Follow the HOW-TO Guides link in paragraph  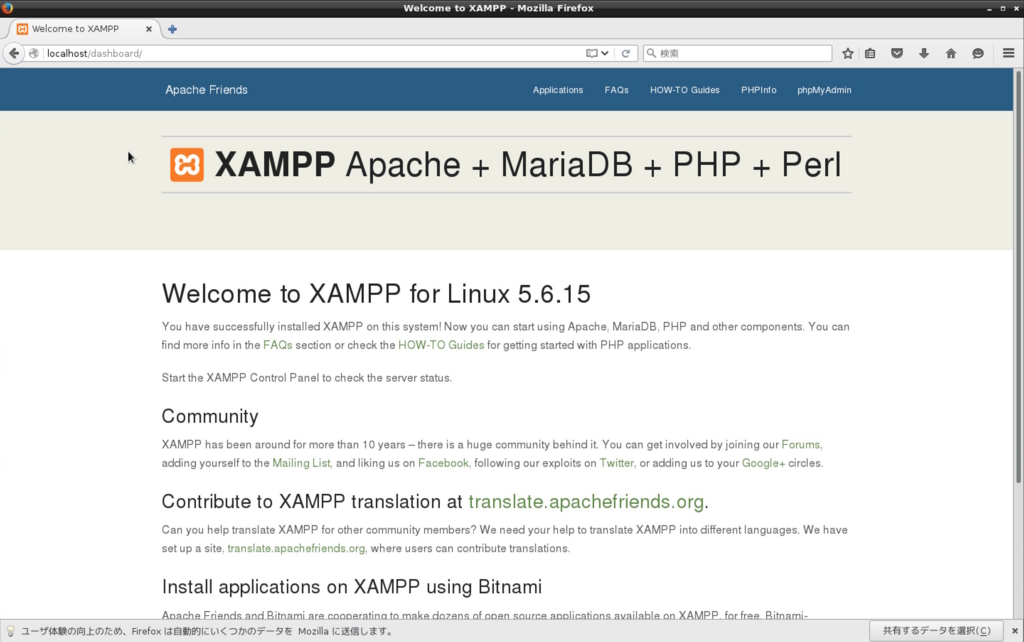[441, 345]
